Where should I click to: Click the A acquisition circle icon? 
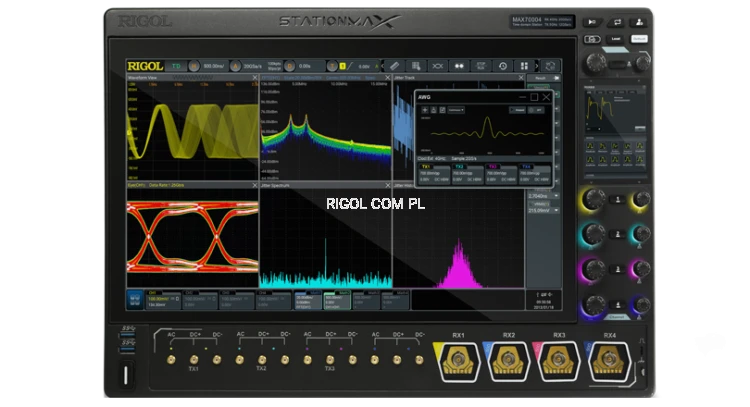[235, 66]
